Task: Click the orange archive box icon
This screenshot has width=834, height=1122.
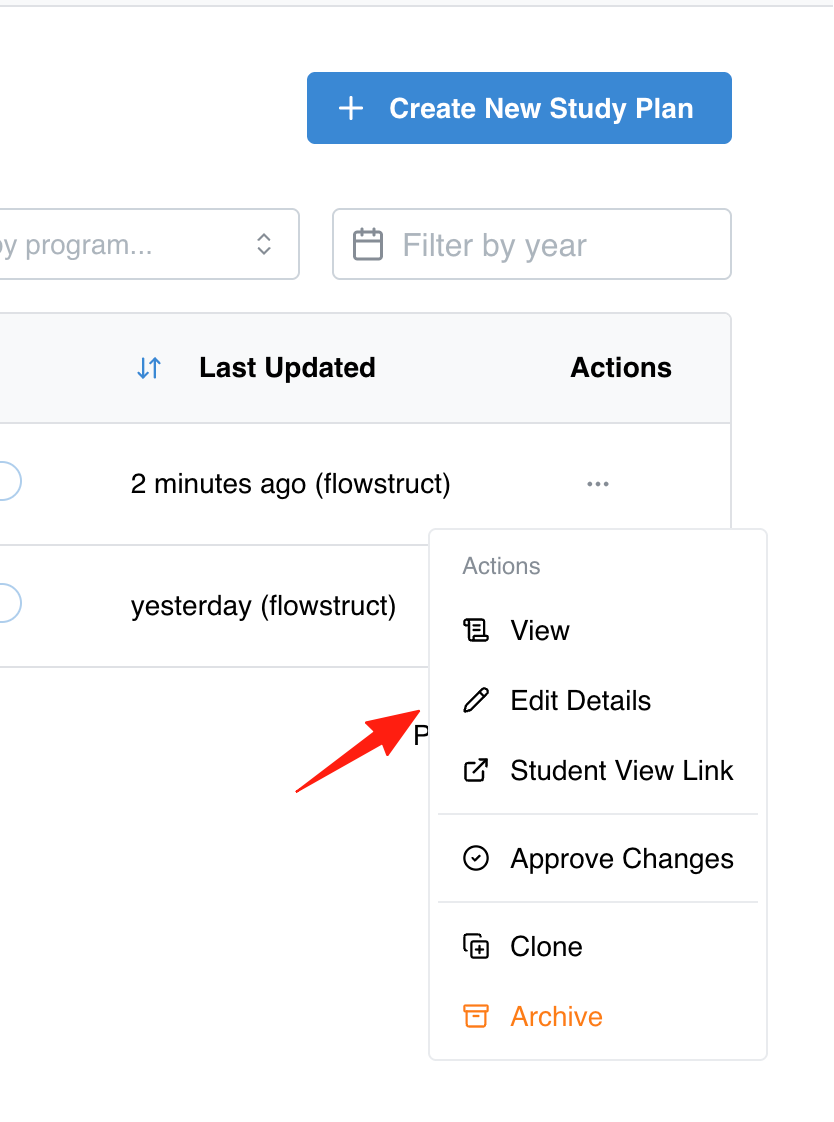Action: tap(476, 1016)
